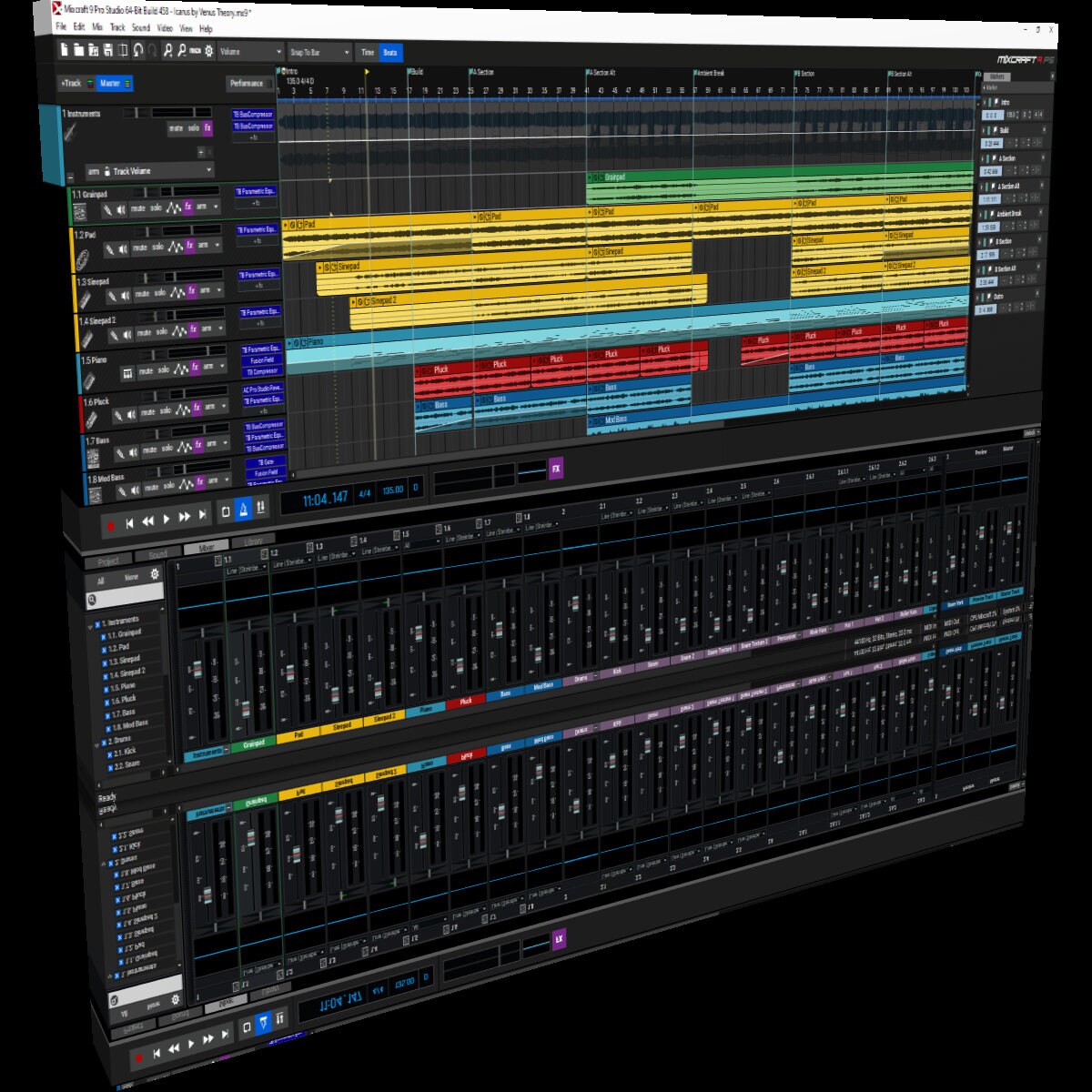Click the A Section marker on the timeline
The image size is (1092, 1092).
tap(484, 72)
